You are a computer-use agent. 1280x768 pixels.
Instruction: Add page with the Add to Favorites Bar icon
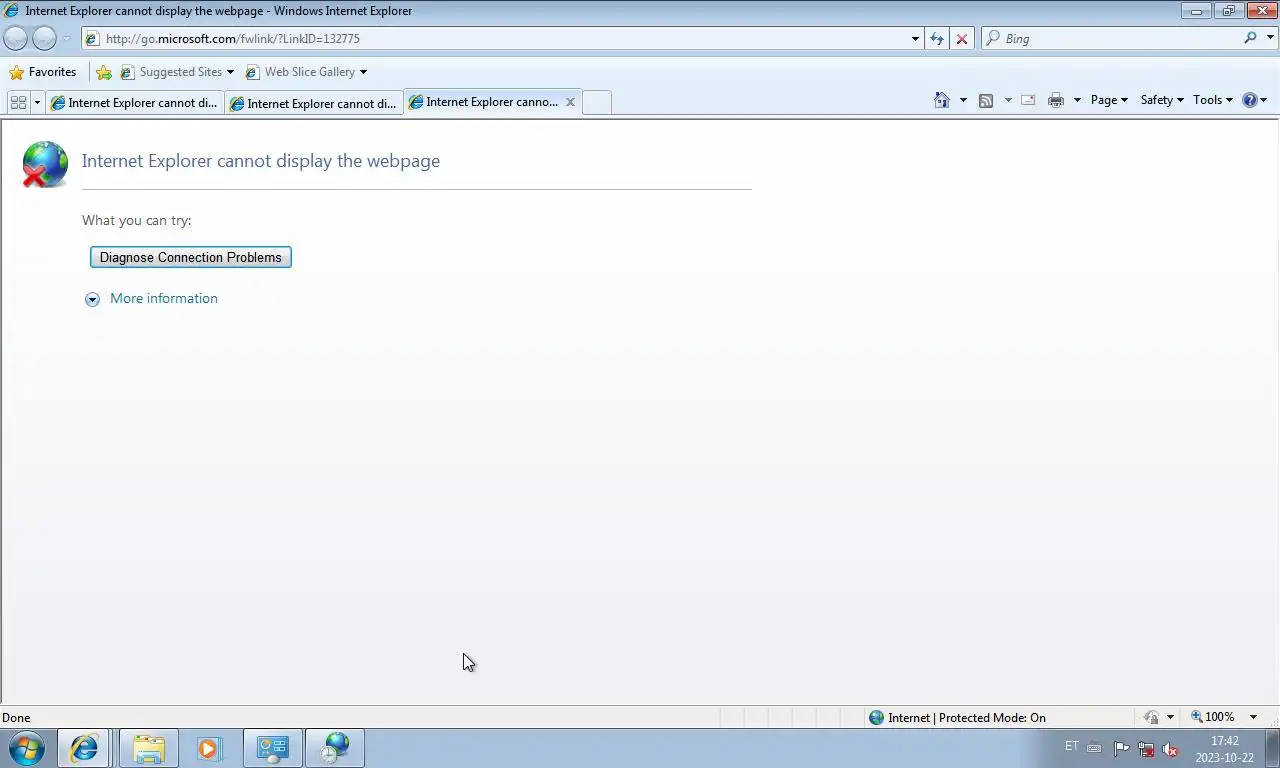click(104, 72)
